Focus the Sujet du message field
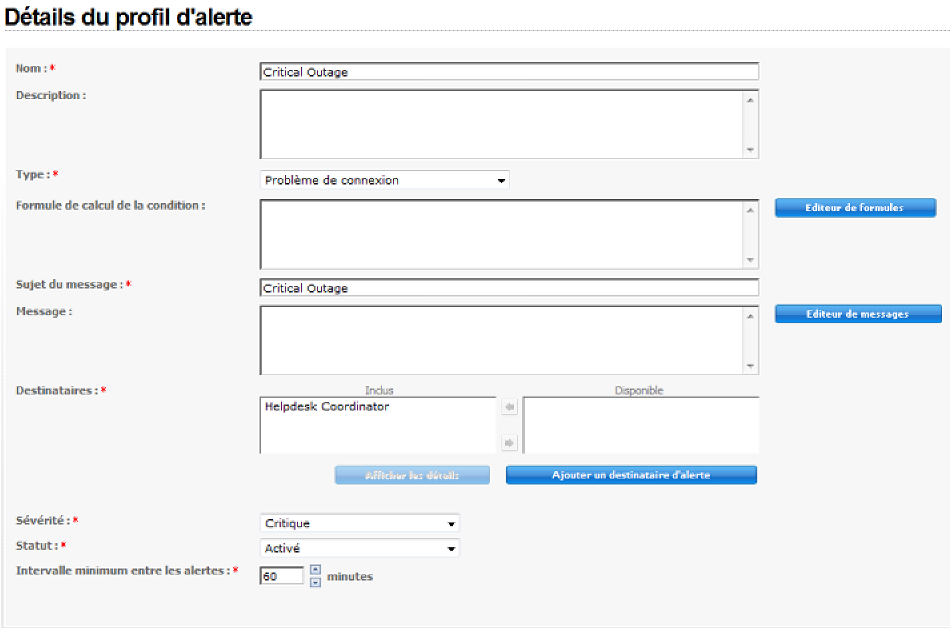Image resolution: width=952 pixels, height=628 pixels. (x=508, y=288)
